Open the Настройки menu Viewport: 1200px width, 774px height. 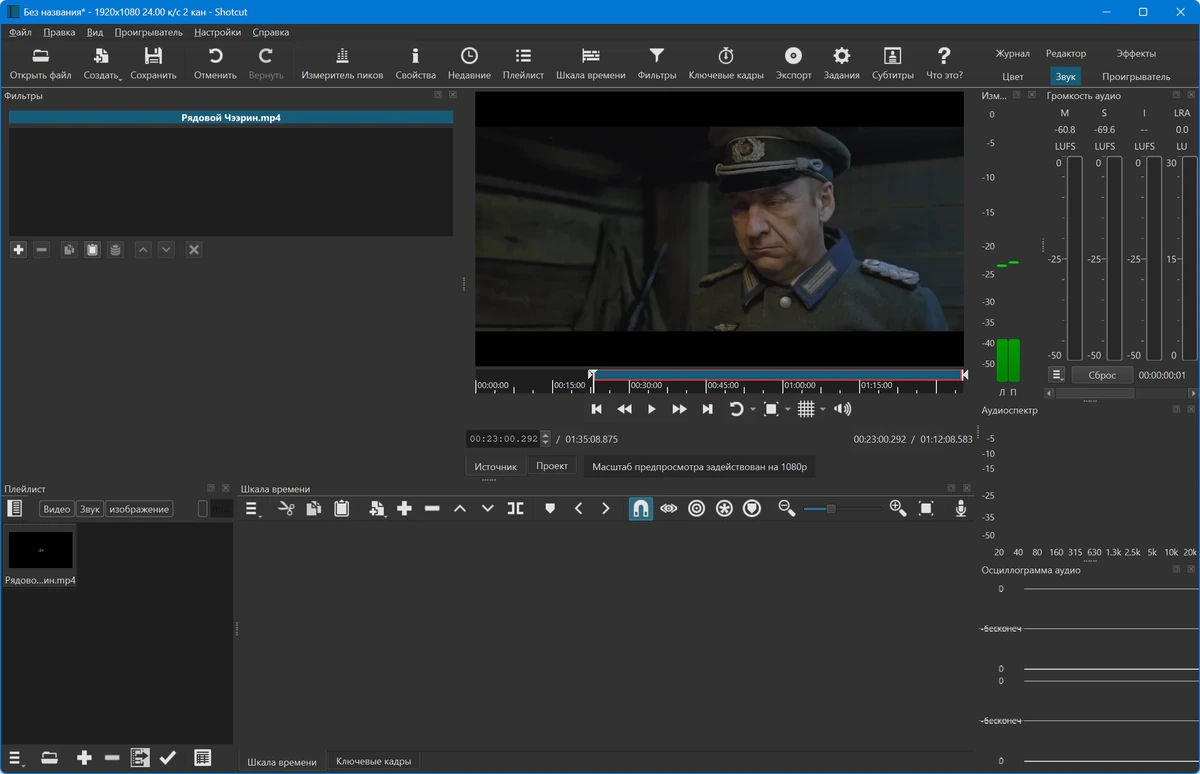click(x=217, y=32)
